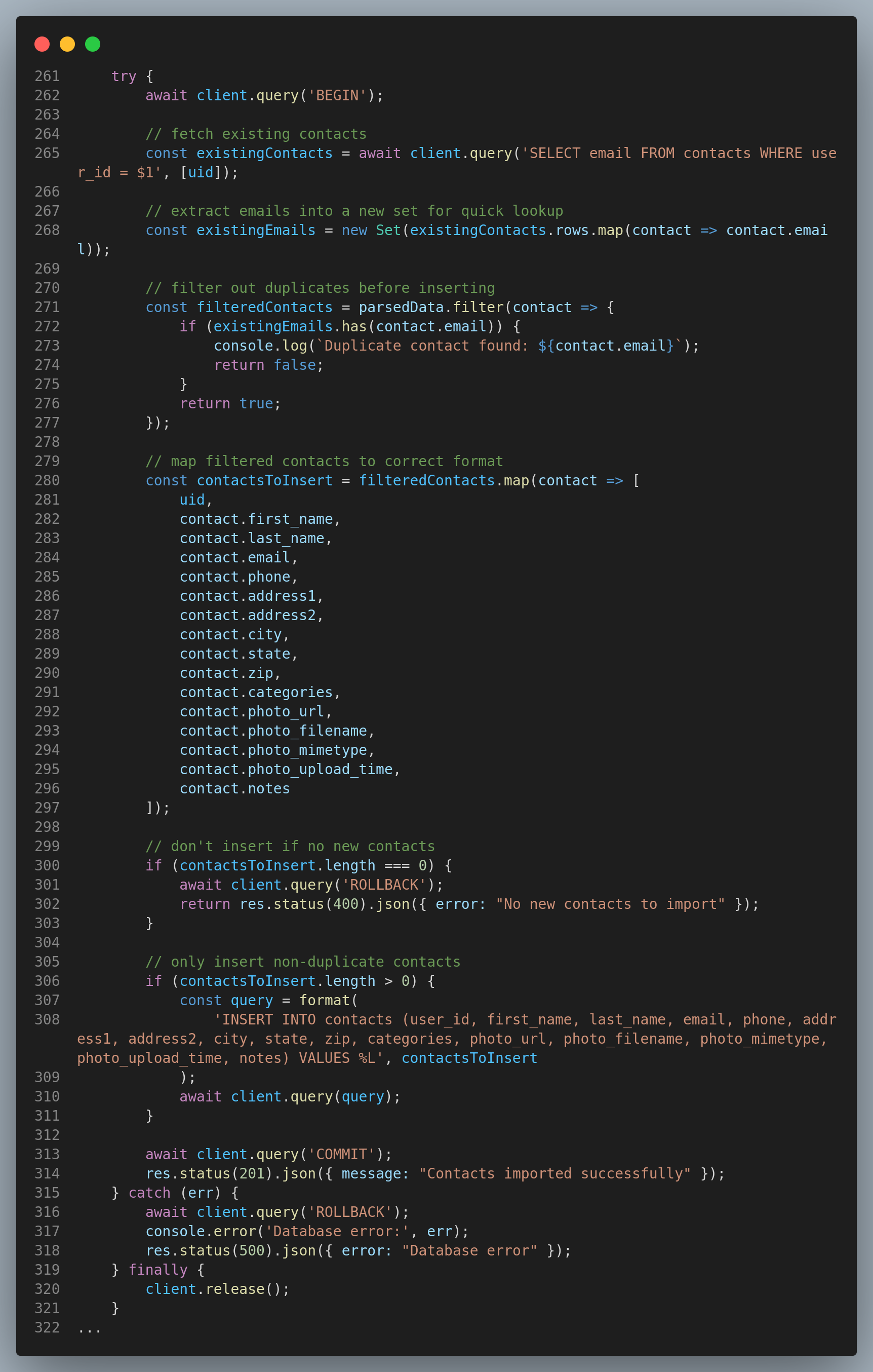Screen dimensions: 873x1372
Task: Click 'ROLLBACK' string on line 316
Action: point(350,1212)
